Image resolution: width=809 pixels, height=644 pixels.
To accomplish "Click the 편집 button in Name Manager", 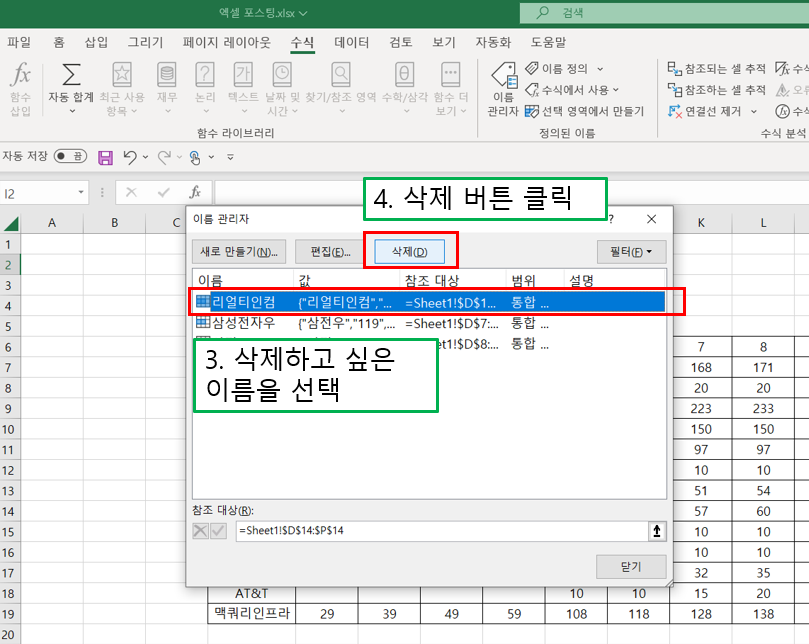I will [x=330, y=252].
